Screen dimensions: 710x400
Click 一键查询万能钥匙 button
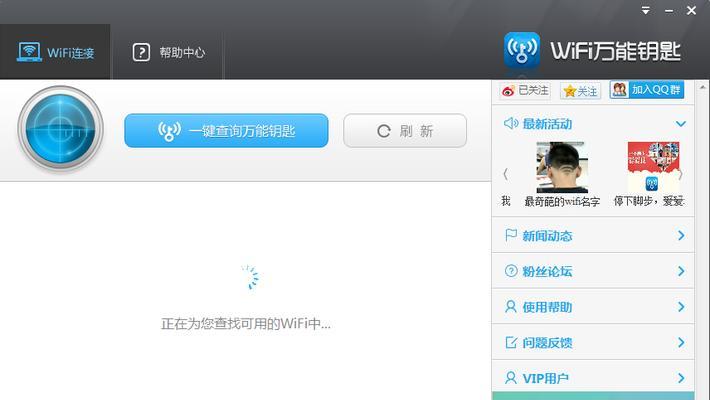click(x=226, y=130)
